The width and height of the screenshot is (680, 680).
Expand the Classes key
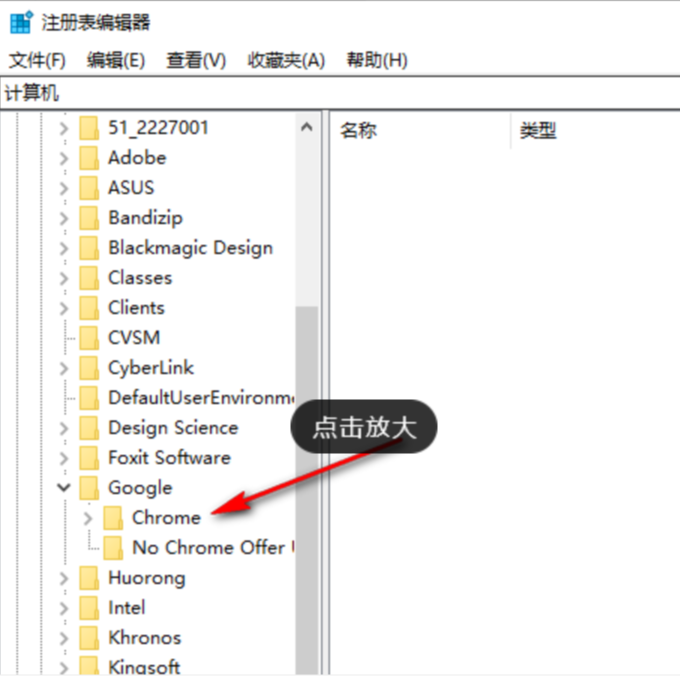64,278
